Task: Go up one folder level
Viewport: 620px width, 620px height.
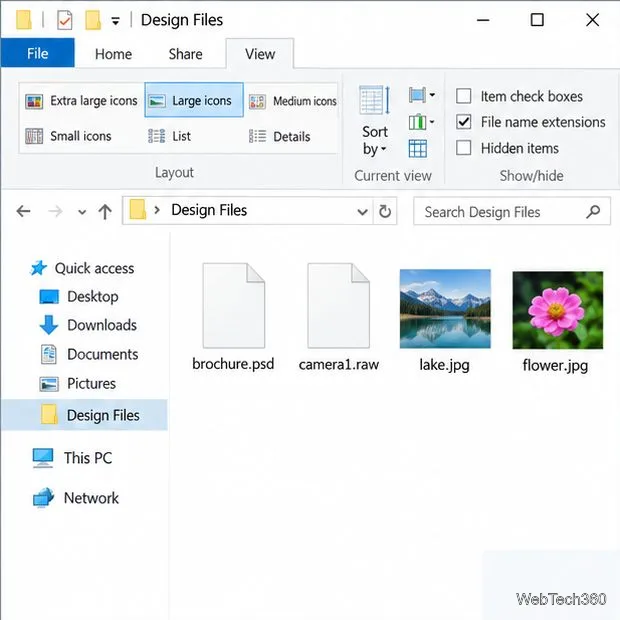Action: [105, 212]
